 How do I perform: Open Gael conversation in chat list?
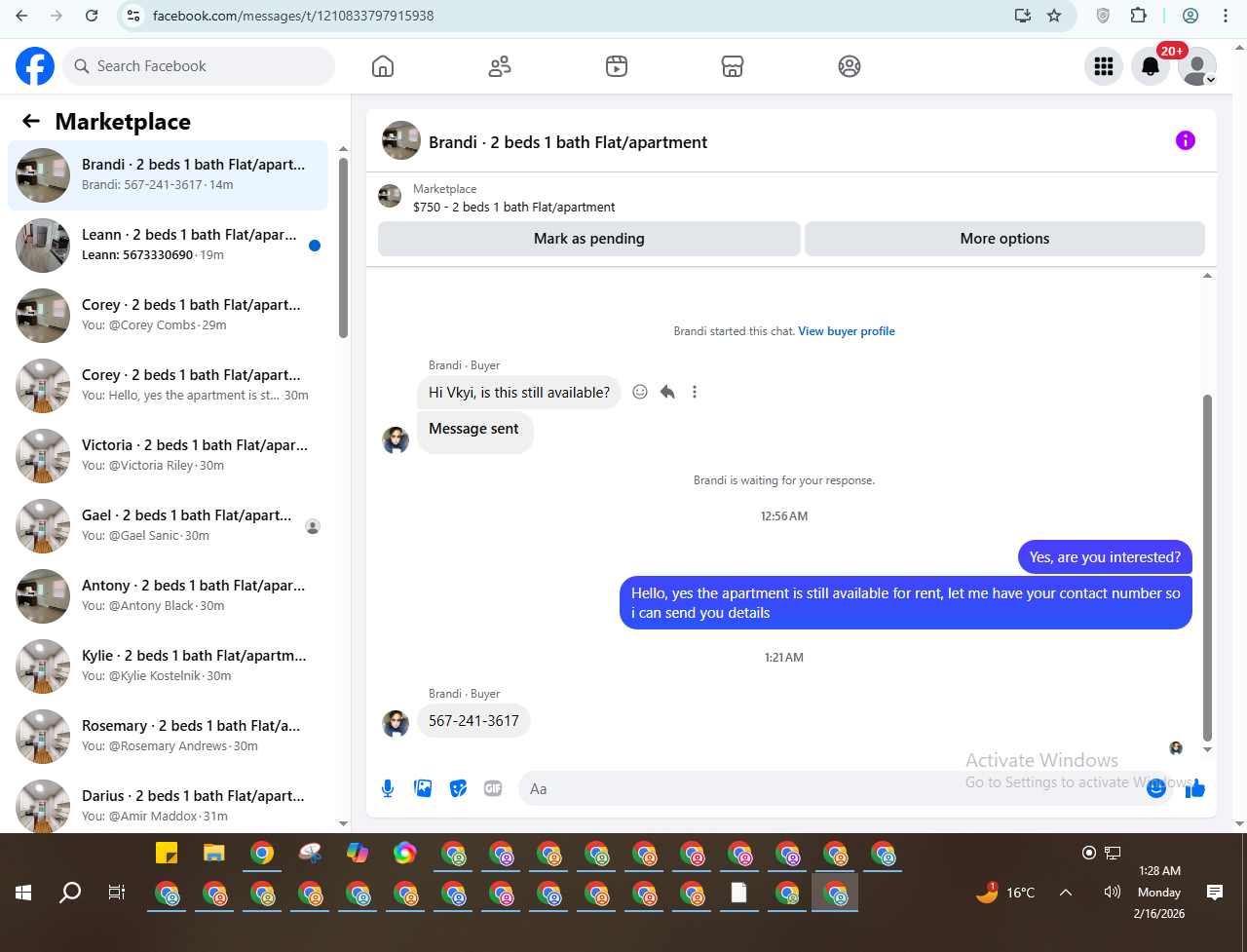click(168, 526)
